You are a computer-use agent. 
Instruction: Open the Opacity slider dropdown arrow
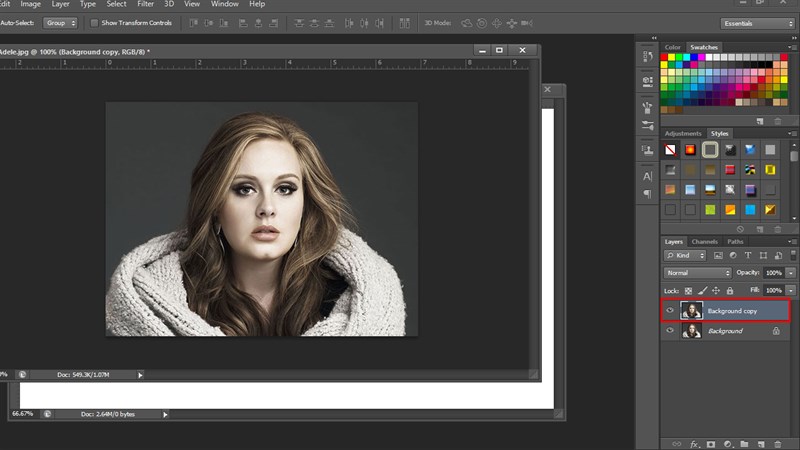pos(791,273)
